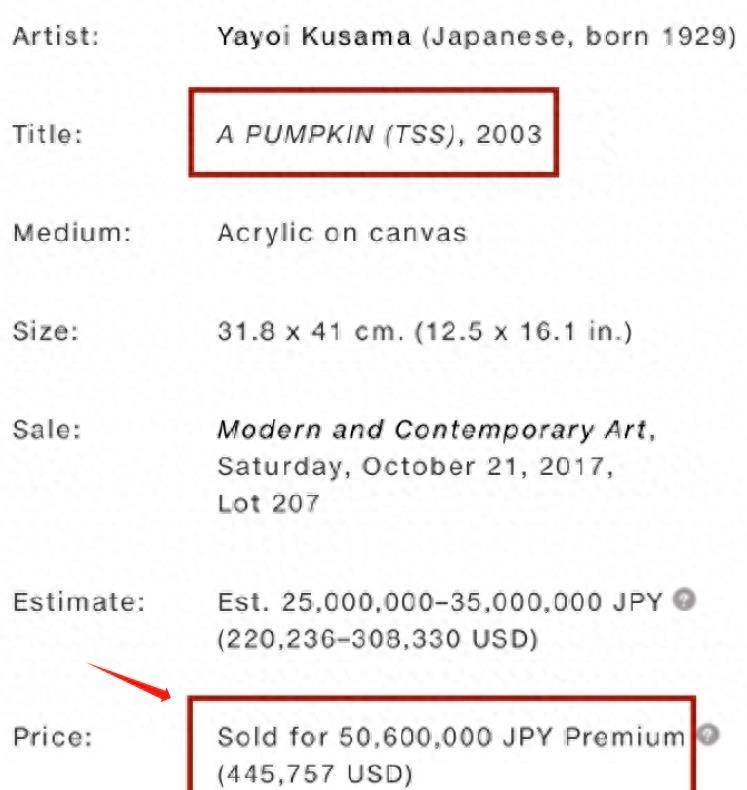Click the title A PUMPKIN (TSS), 2003
747x790 pixels.
coord(379,134)
